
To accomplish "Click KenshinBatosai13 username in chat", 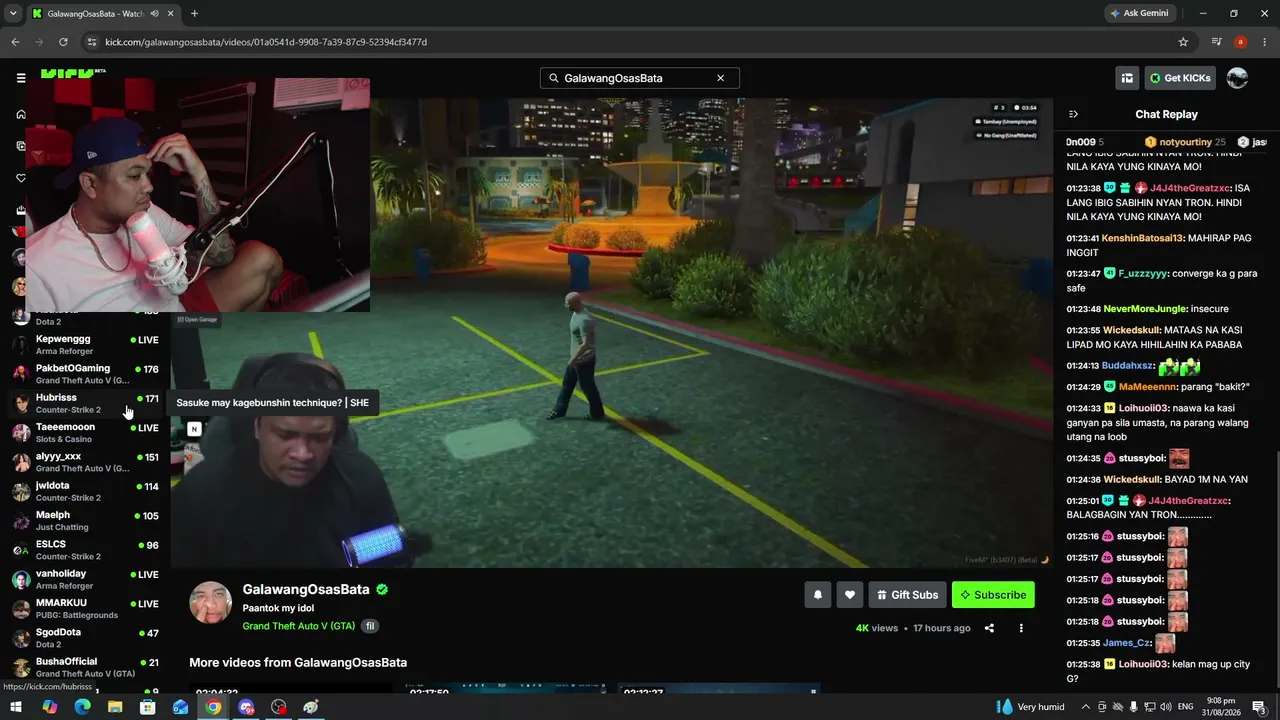I will (1142, 238).
